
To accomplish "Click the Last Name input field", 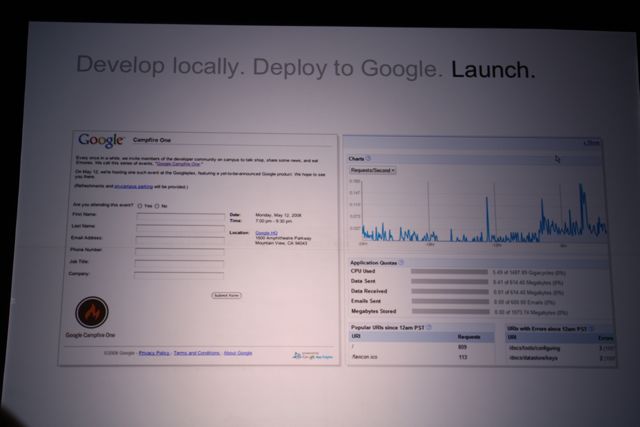I will 180,229.
